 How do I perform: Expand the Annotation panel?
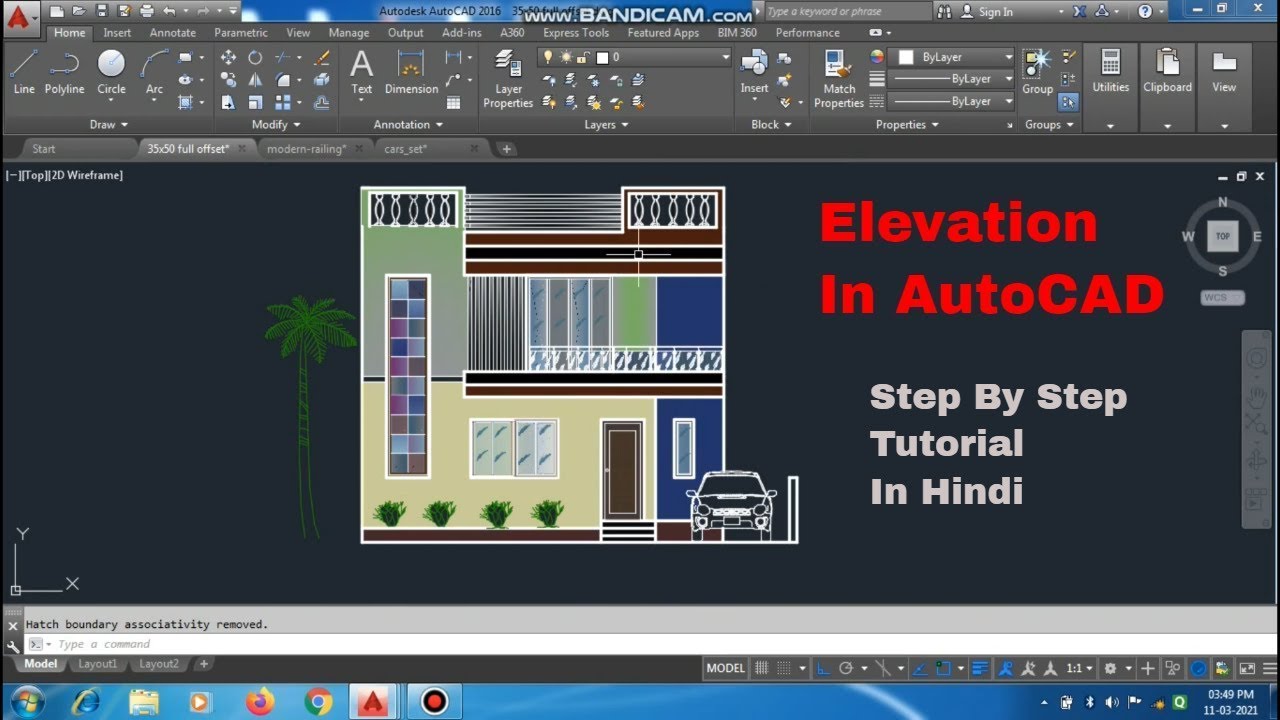tap(408, 125)
